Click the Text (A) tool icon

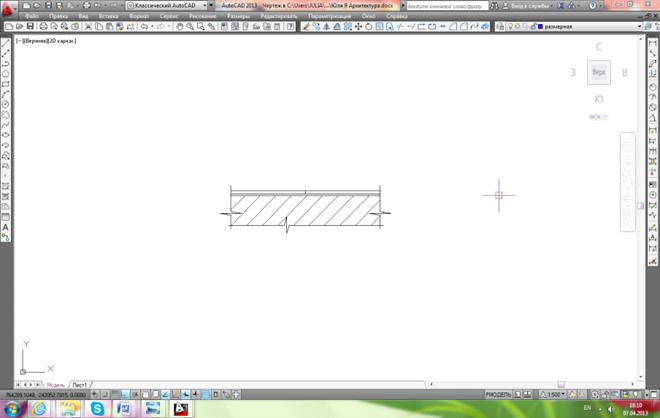(x=6, y=227)
